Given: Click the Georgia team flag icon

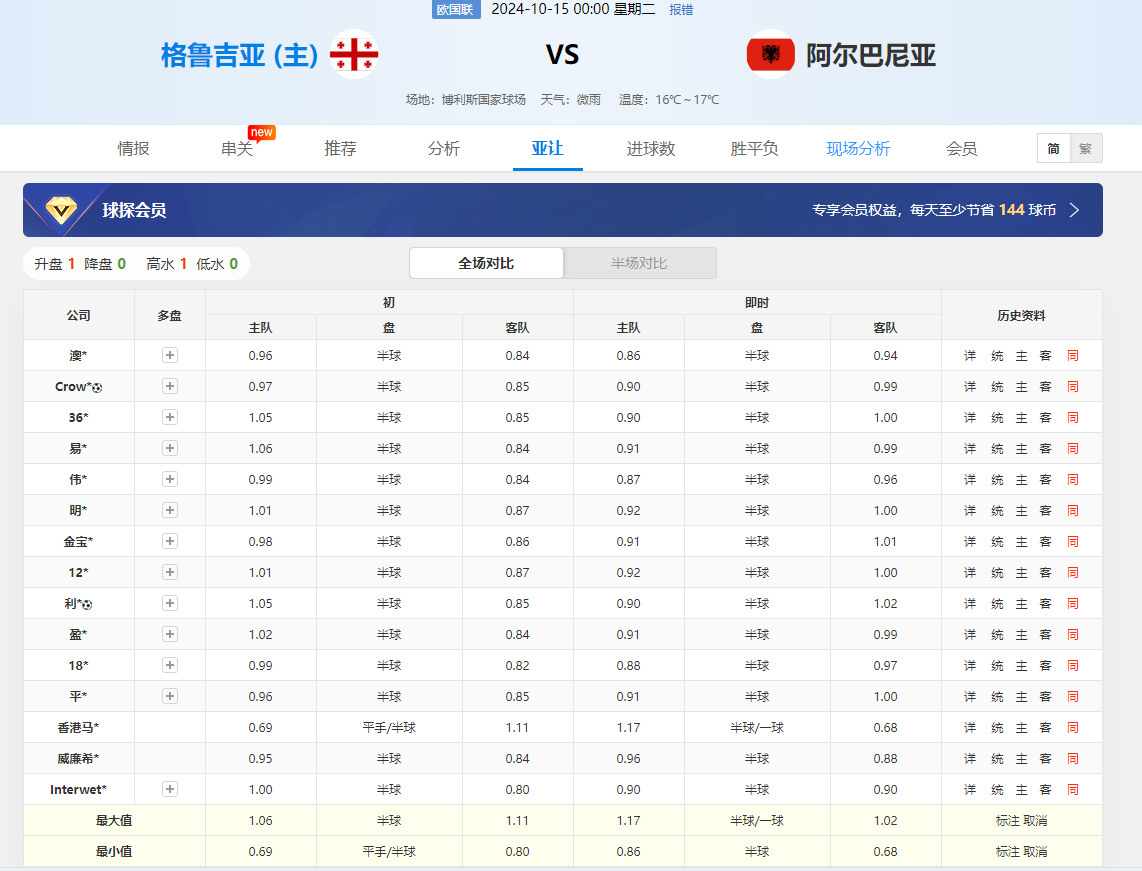Looking at the screenshot, I should (x=354, y=54).
